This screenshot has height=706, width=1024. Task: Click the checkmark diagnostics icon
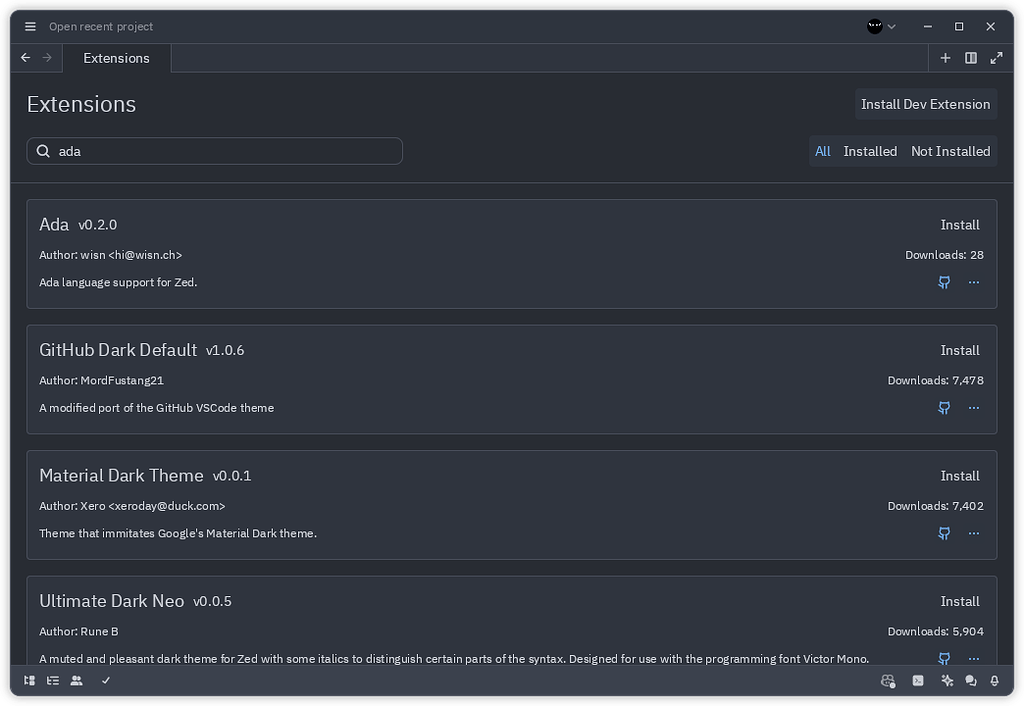106,681
